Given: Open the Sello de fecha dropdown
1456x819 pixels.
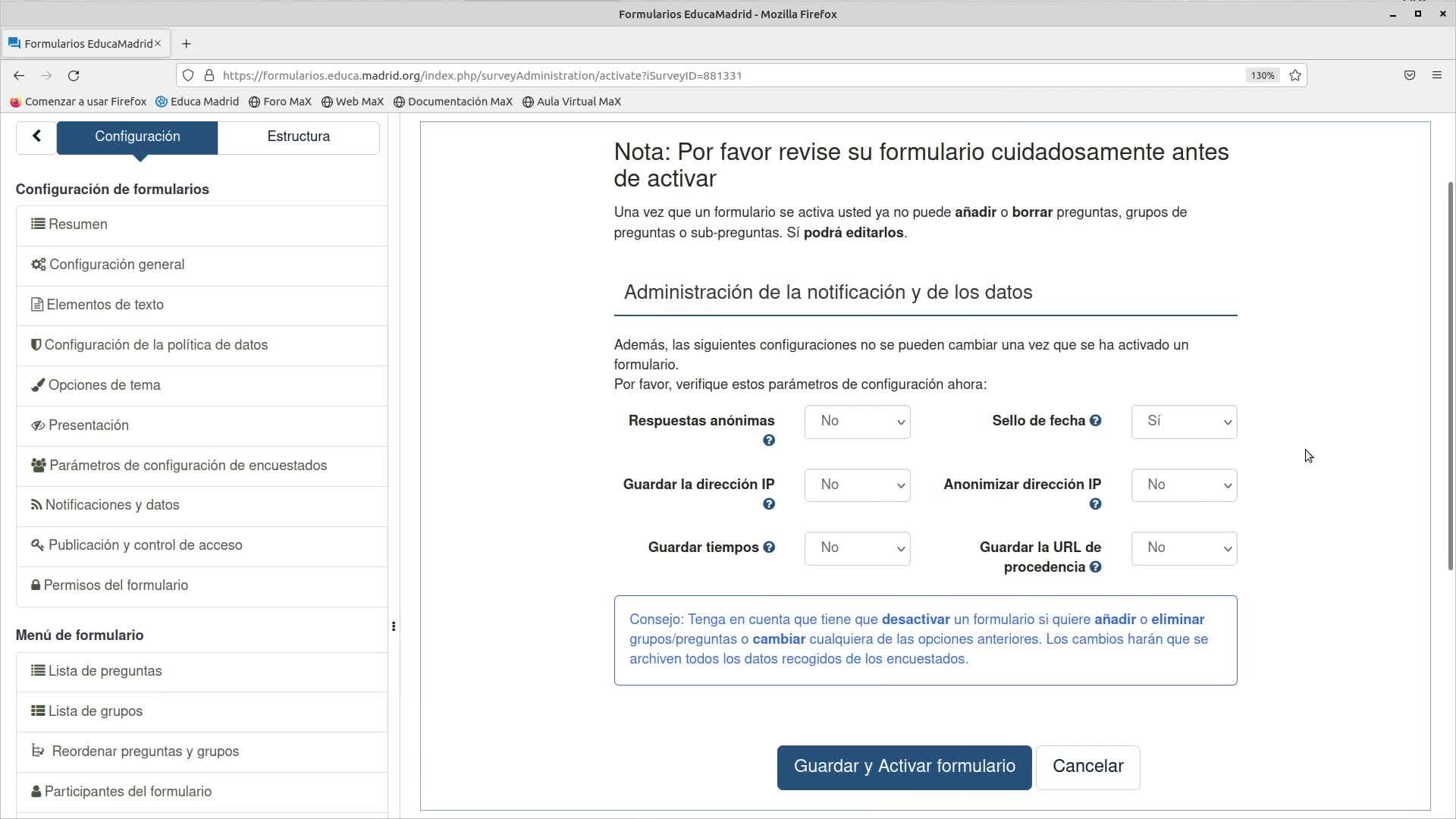Looking at the screenshot, I should tap(1184, 422).
